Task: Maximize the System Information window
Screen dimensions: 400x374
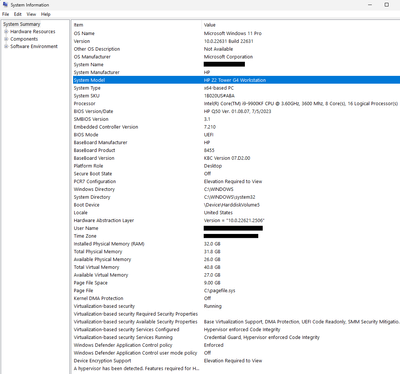Action: (387, 5)
